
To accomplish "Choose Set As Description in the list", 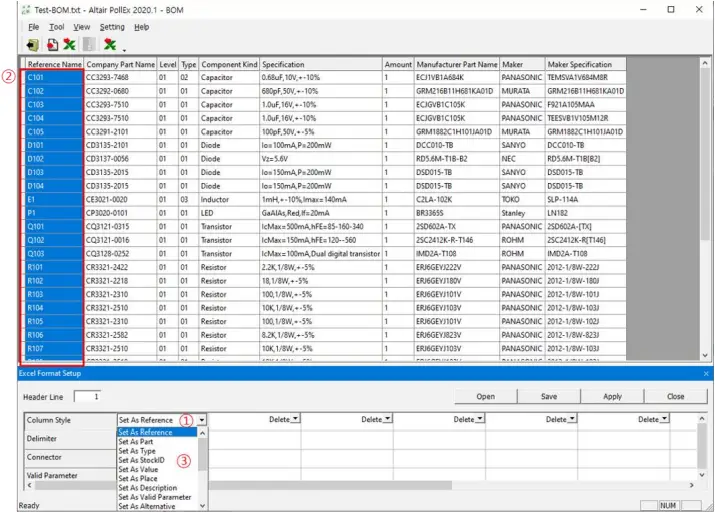I will tap(157, 487).
